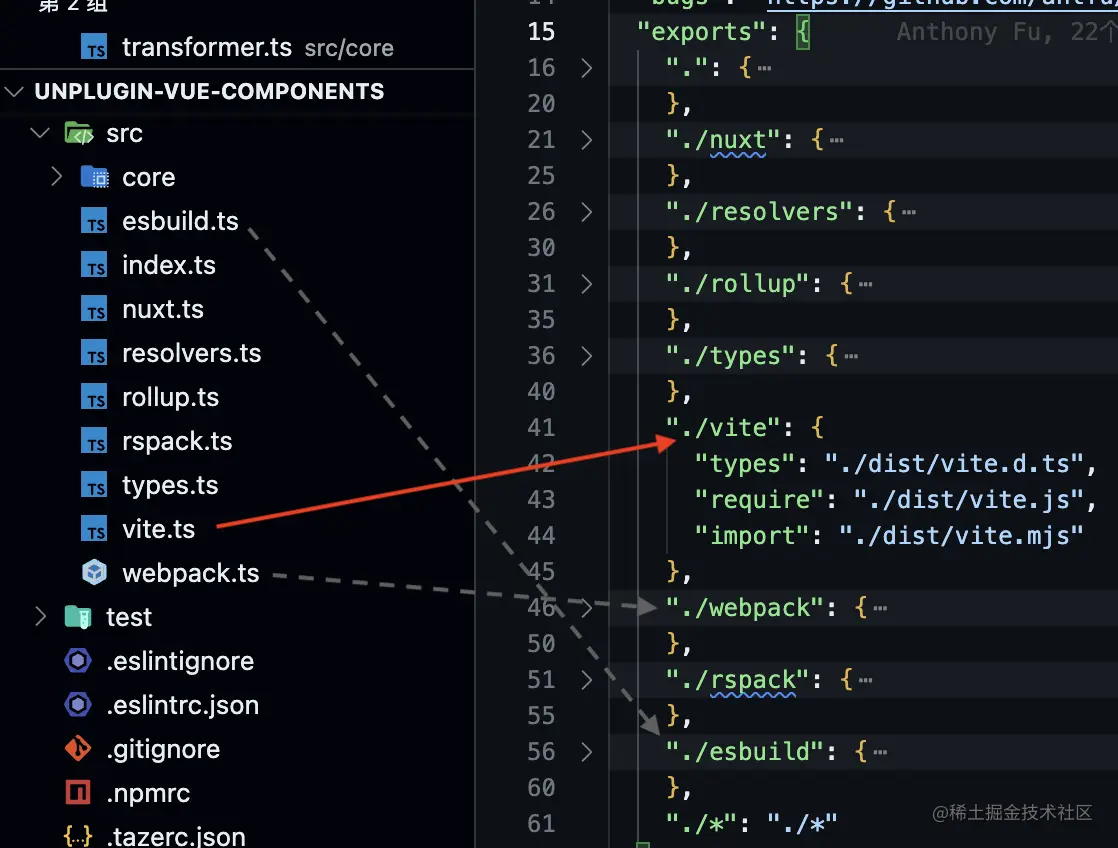
Task: Click the types.ts TS icon
Action: click(x=94, y=486)
